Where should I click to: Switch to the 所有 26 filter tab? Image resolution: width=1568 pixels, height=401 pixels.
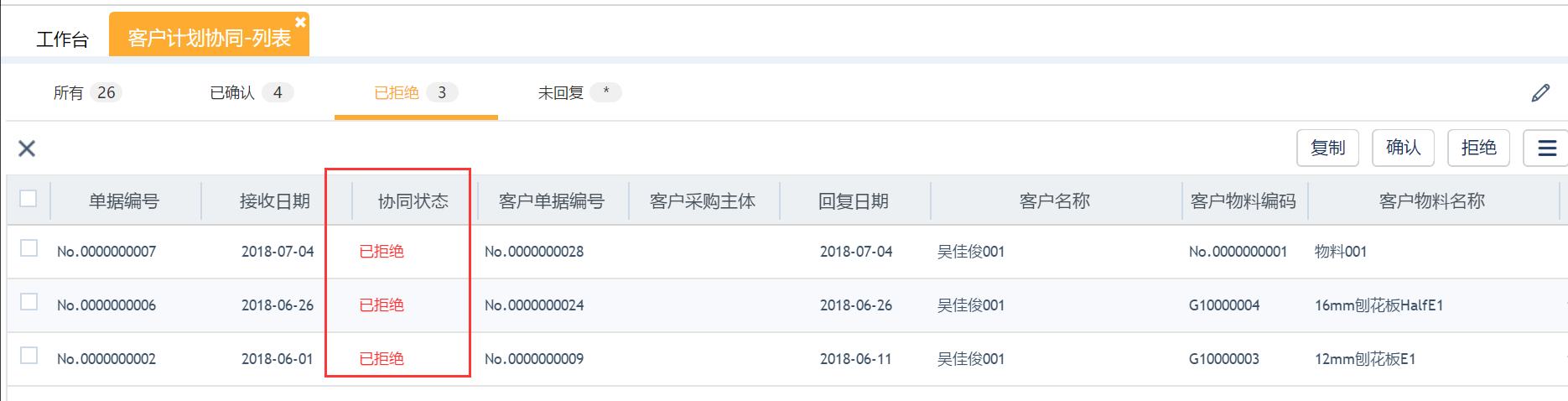click(x=87, y=92)
